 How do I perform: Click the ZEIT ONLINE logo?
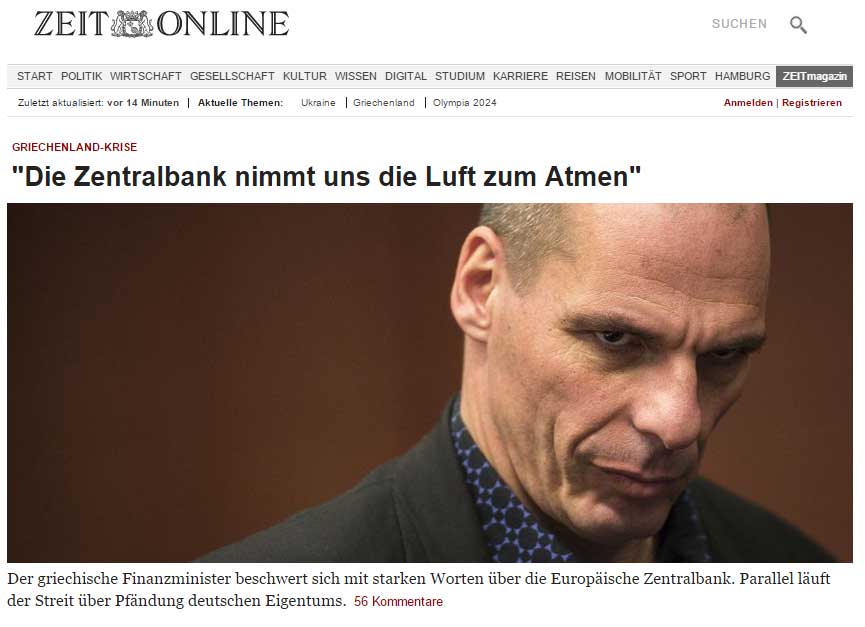click(x=162, y=24)
